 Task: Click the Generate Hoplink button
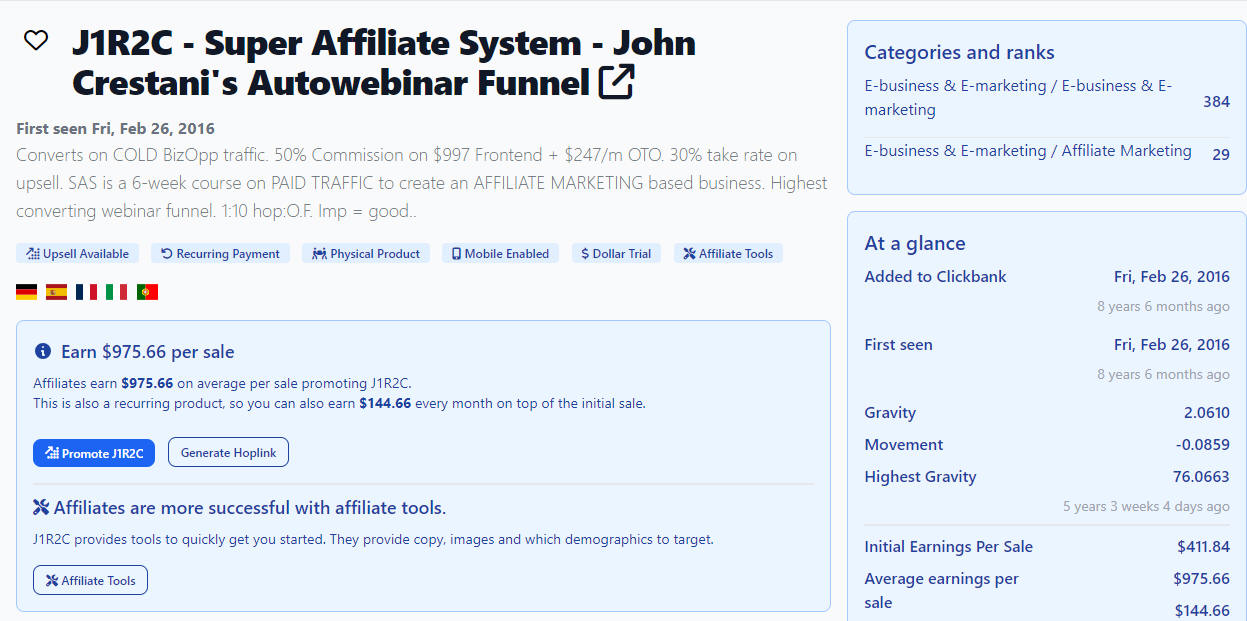228,453
